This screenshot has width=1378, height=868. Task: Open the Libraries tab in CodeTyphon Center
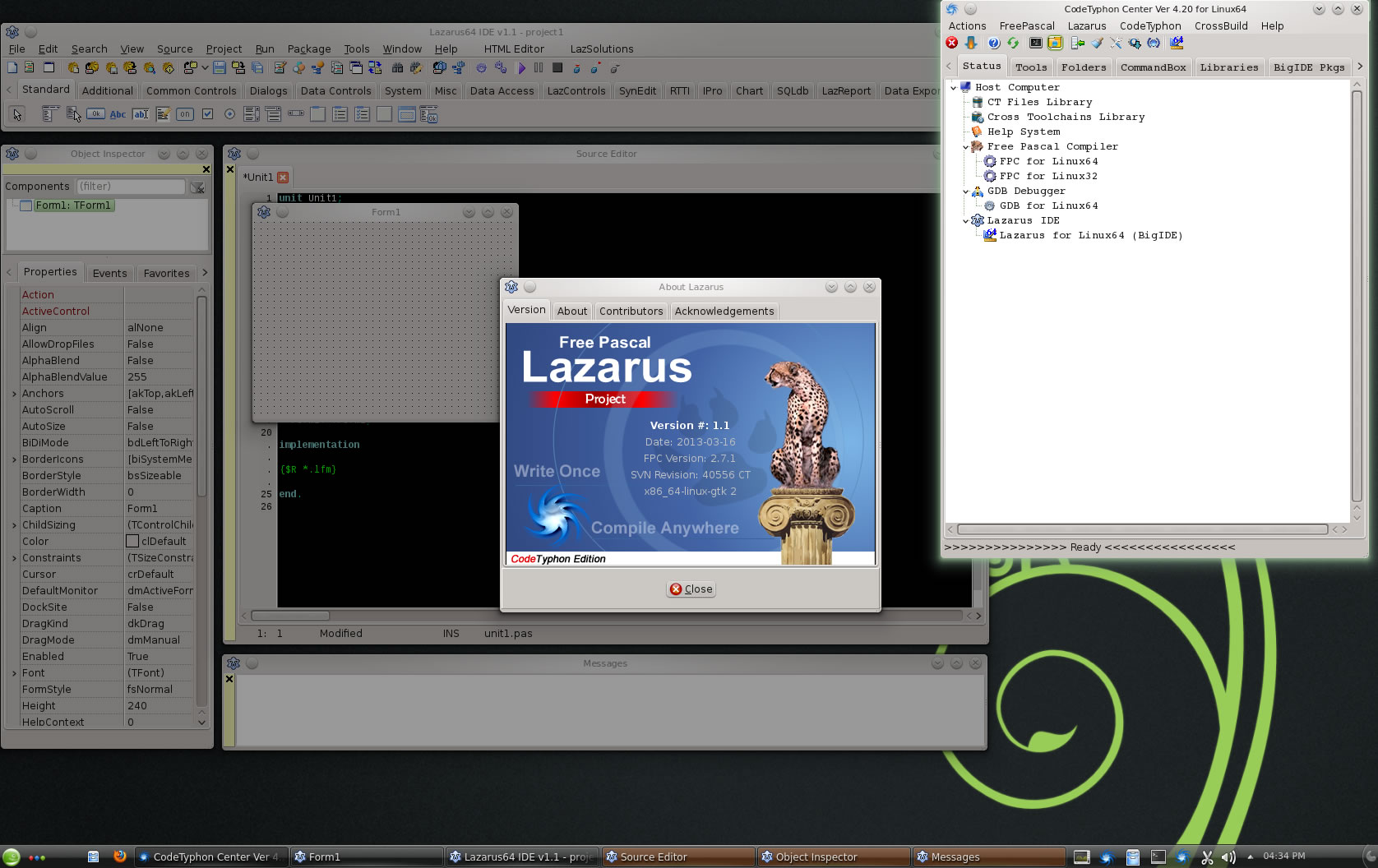(1228, 67)
